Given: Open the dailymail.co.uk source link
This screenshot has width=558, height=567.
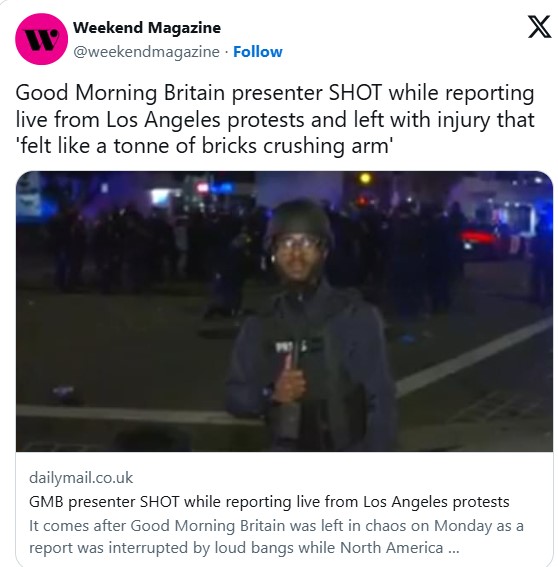Looking at the screenshot, I should tap(81, 478).
